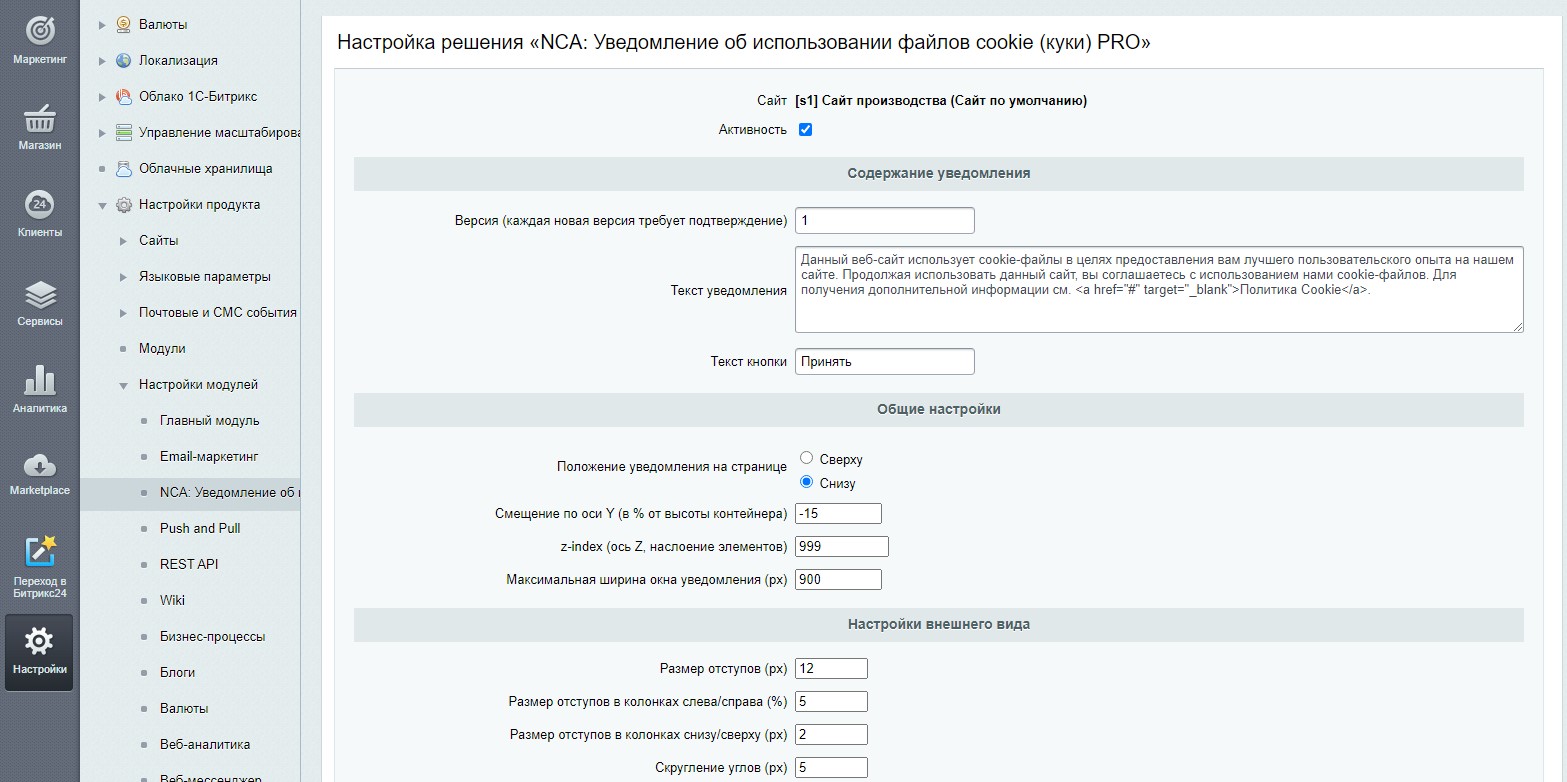The width and height of the screenshot is (1567, 782).
Task: Open the Модули menu link
Action: 162,349
